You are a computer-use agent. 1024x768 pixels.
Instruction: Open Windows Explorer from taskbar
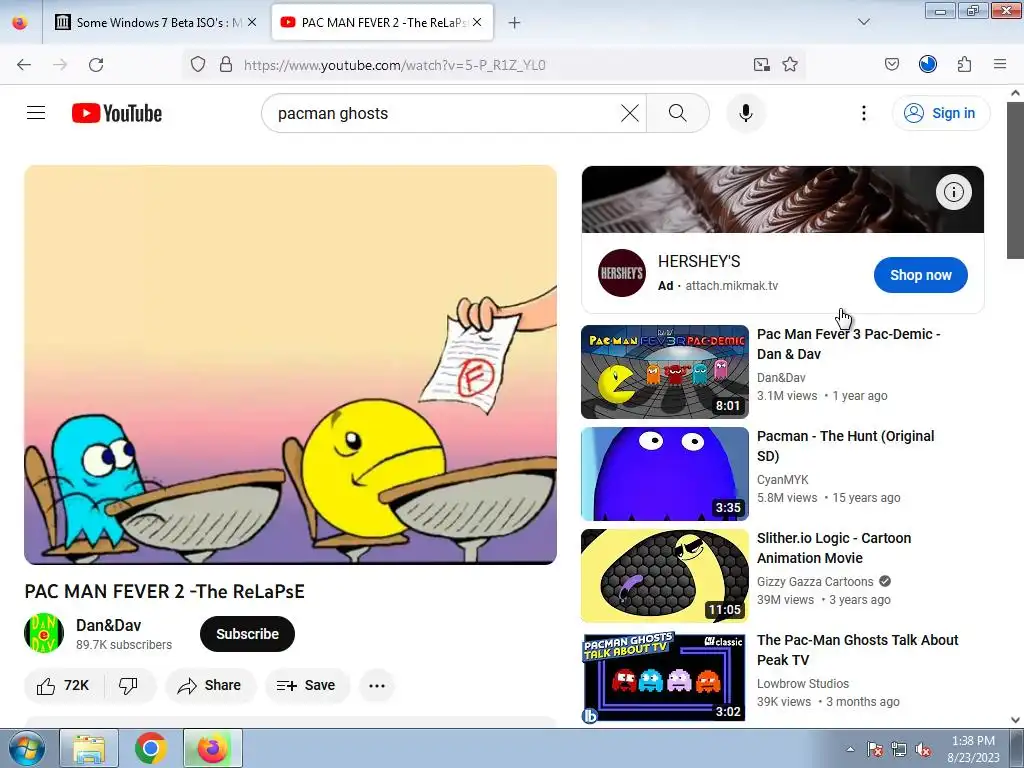89,748
